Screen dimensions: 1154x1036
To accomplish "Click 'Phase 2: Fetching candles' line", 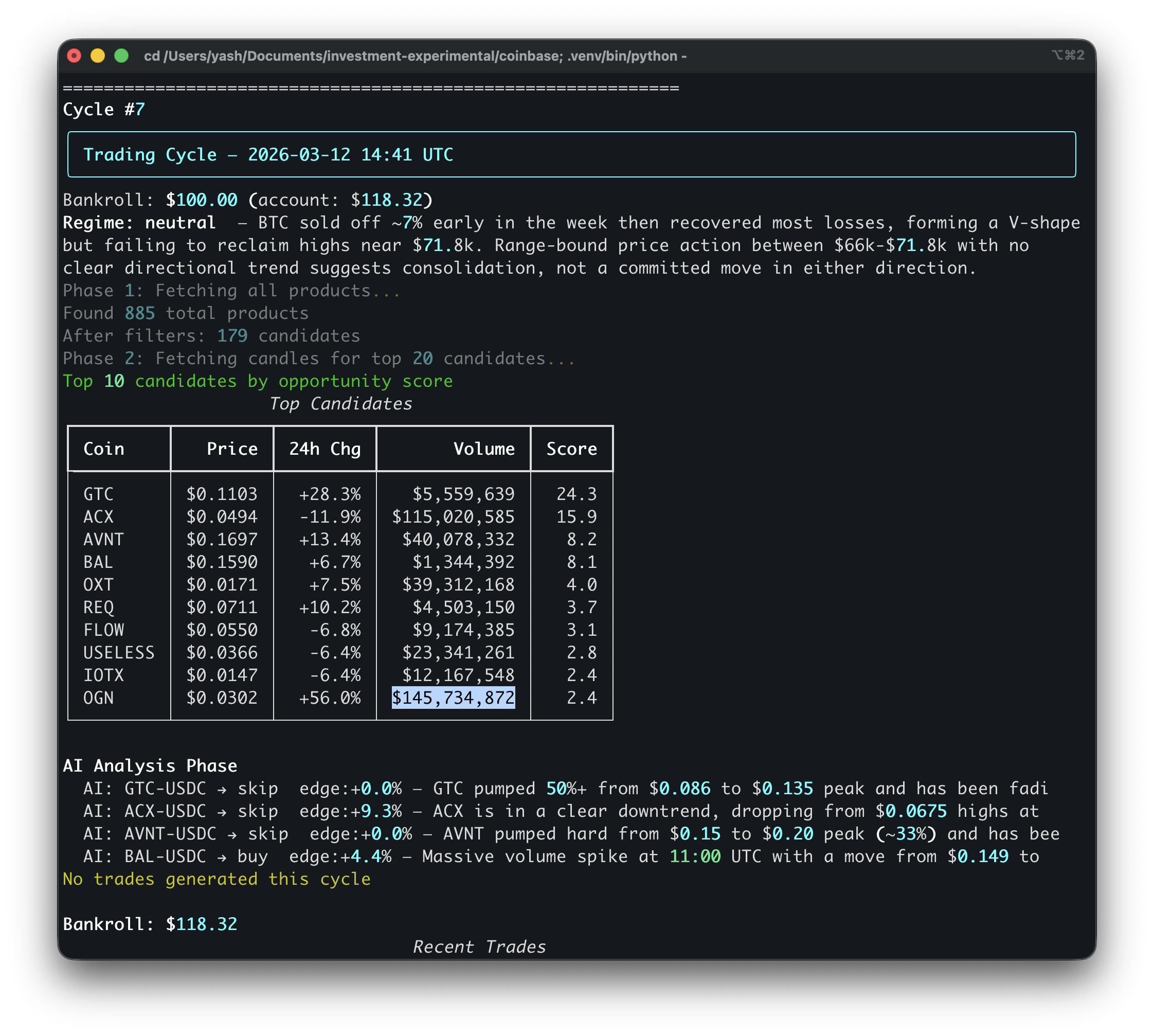I will point(319,359).
